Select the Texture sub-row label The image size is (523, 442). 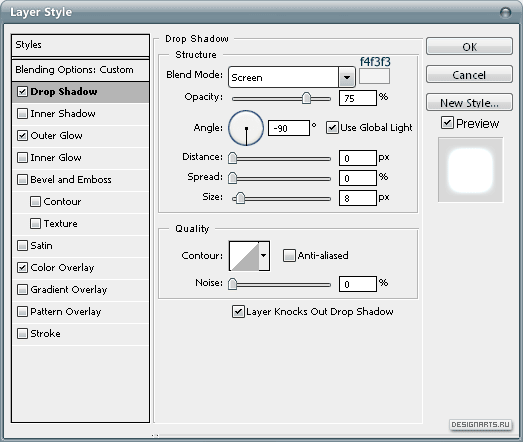pos(60,224)
